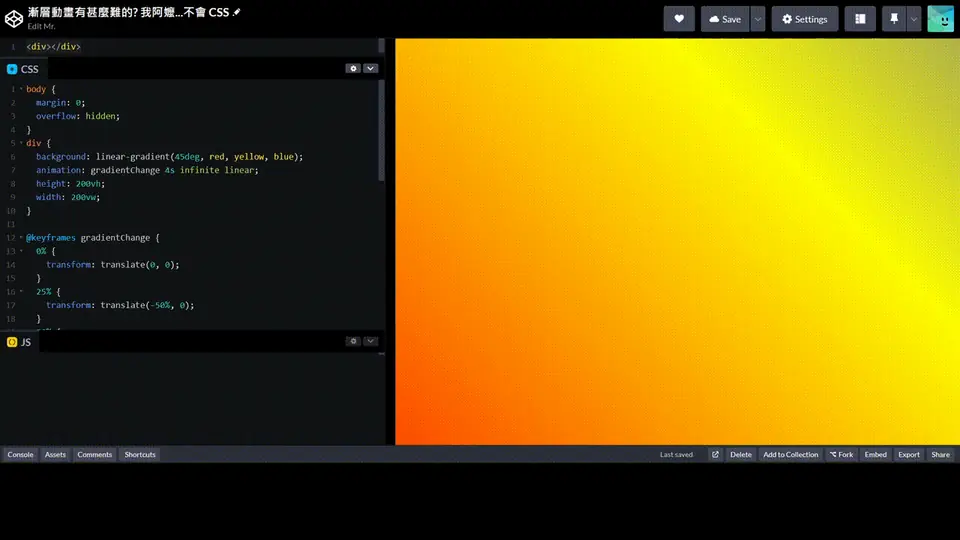
Task: Click the 'animation: gradientChange' line
Action: pos(147,170)
